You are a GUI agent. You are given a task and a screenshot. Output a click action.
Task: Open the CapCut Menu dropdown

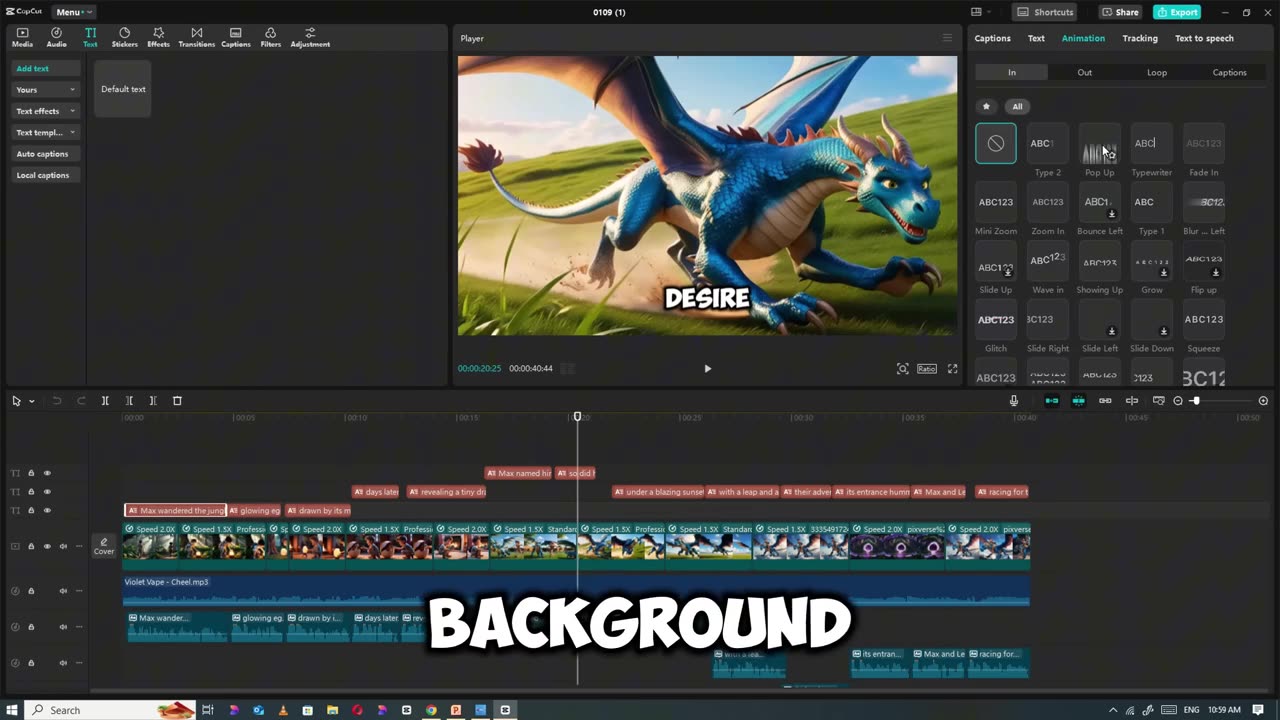click(74, 12)
